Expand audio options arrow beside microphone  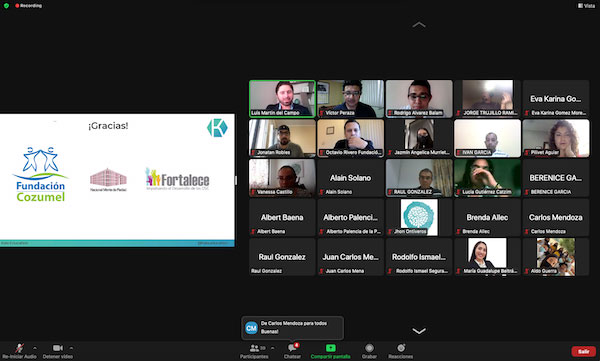35,348
